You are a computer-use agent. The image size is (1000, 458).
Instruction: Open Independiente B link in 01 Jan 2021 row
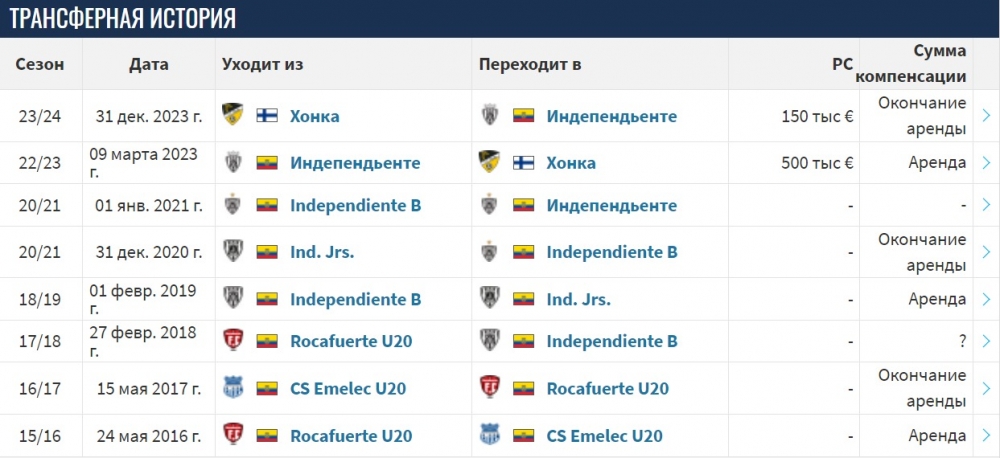point(355,205)
